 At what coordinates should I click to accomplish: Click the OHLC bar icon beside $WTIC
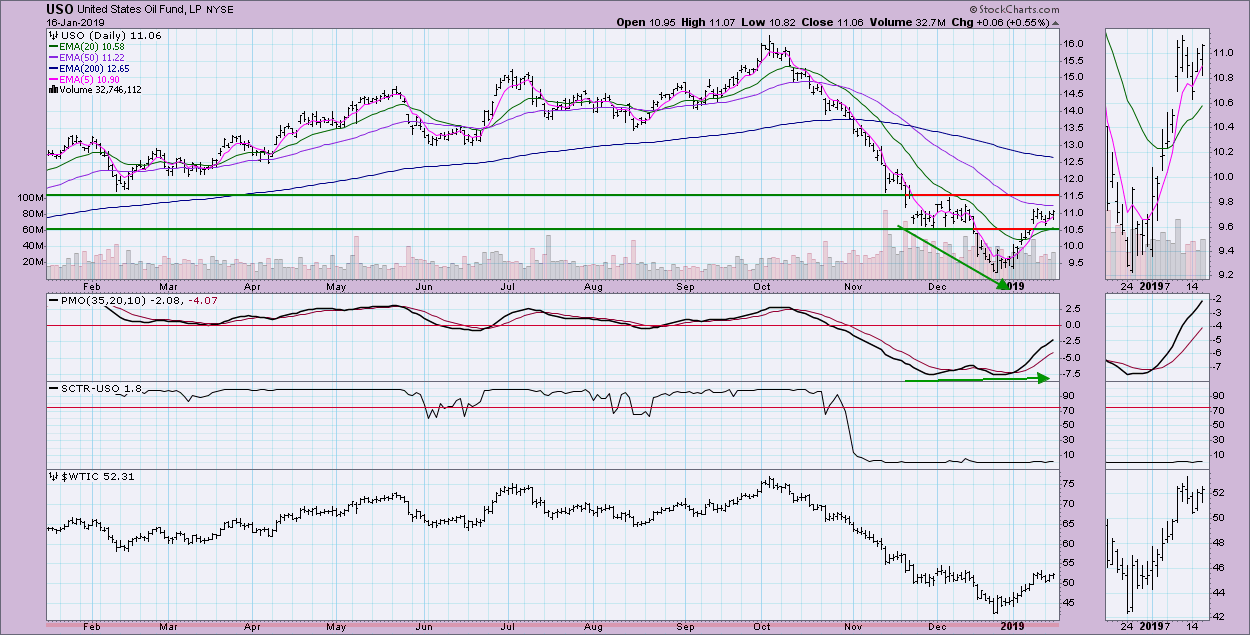(x=52, y=477)
